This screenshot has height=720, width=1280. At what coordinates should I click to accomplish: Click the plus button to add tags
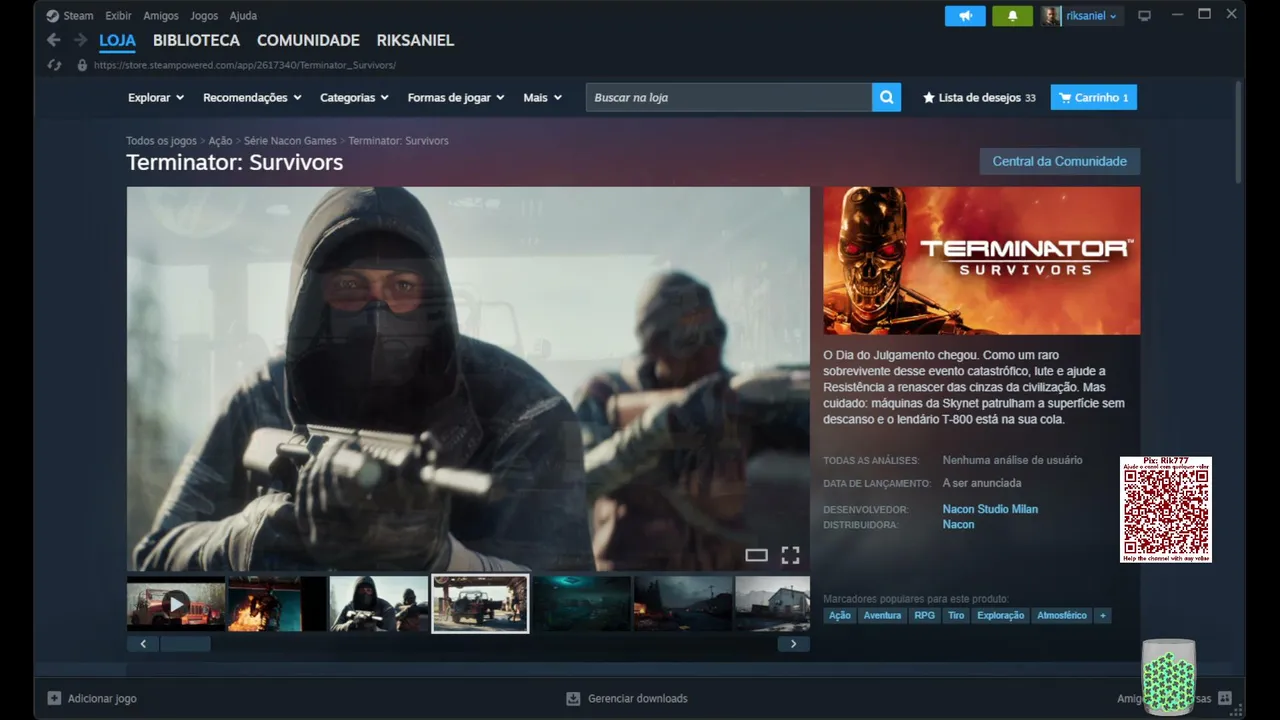click(1103, 616)
